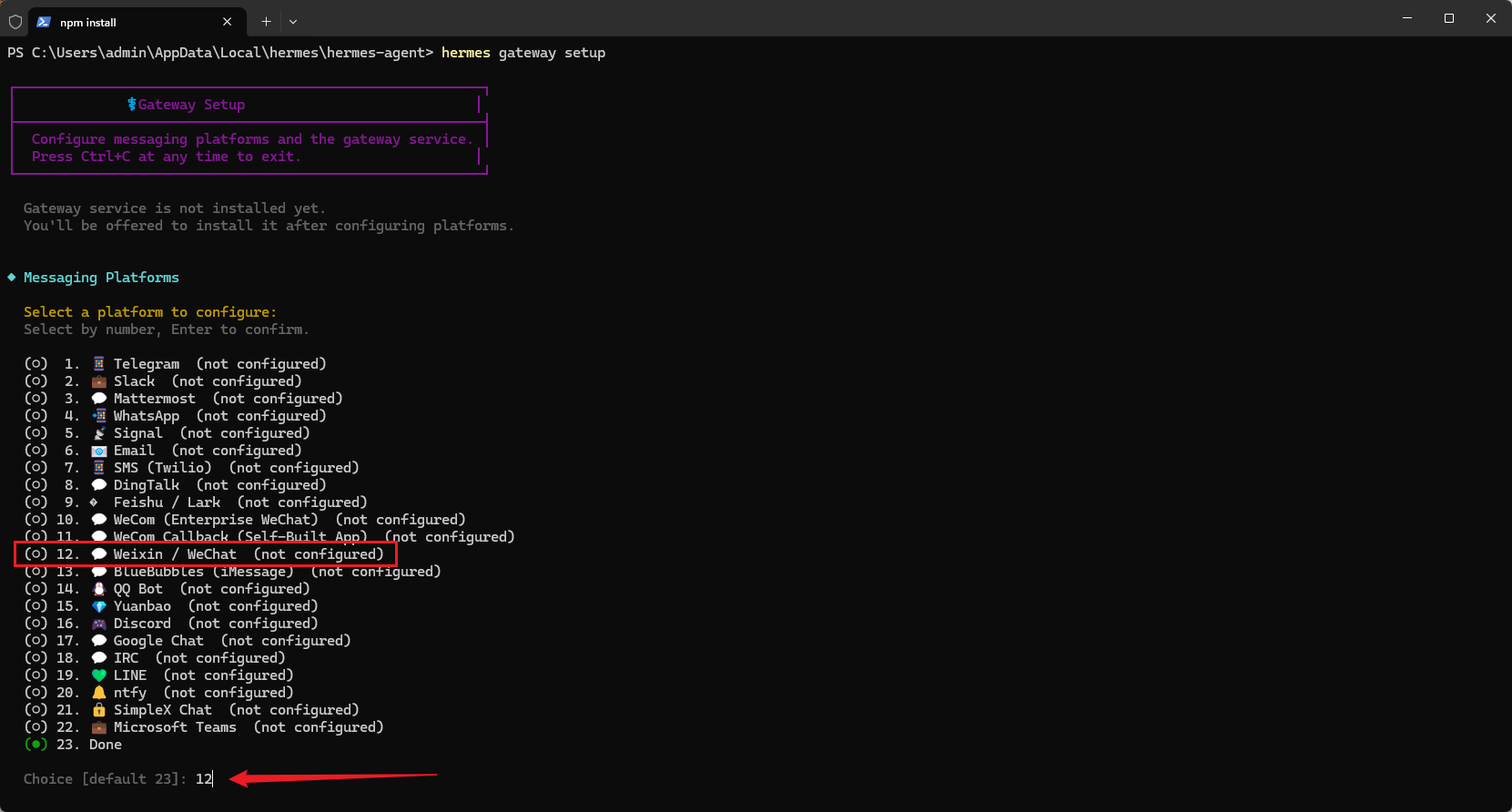Open a new terminal tab with plus button
Screen dimensions: 1512x812
coord(266,21)
